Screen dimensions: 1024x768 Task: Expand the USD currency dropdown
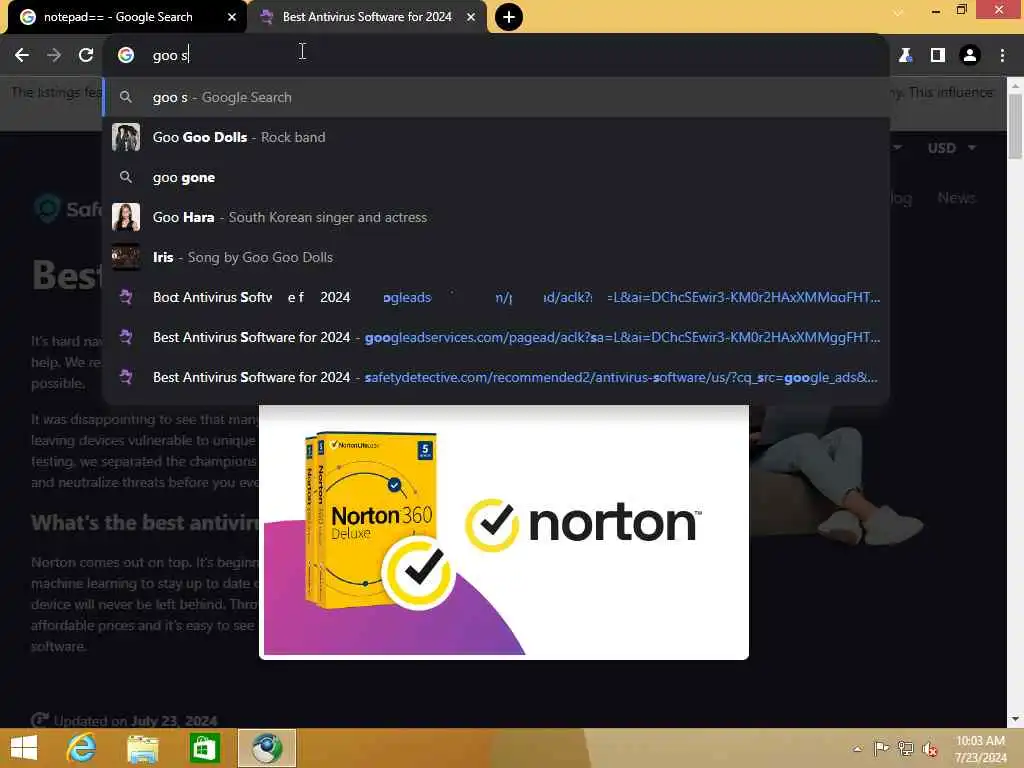point(952,148)
